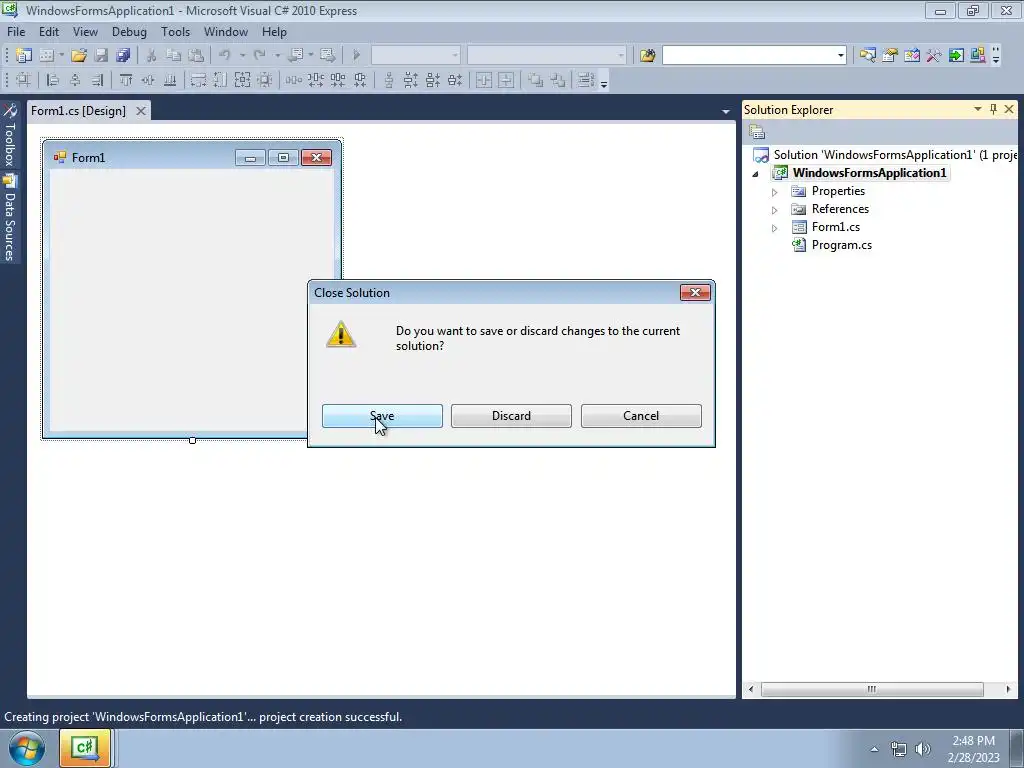This screenshot has width=1024, height=768.
Task: Click the Extension Manager toolbar icon
Action: coord(978,56)
